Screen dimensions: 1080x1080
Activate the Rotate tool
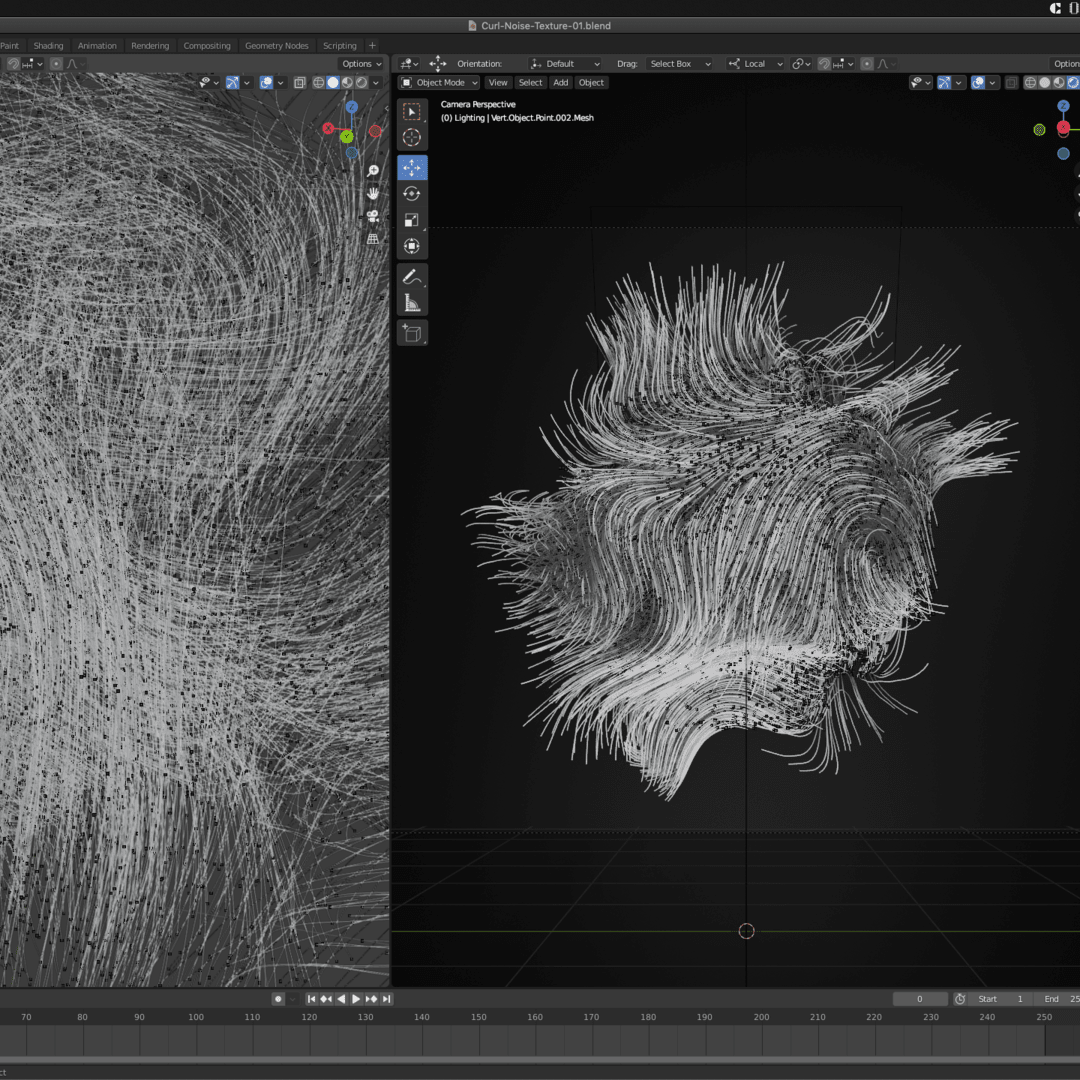412,193
